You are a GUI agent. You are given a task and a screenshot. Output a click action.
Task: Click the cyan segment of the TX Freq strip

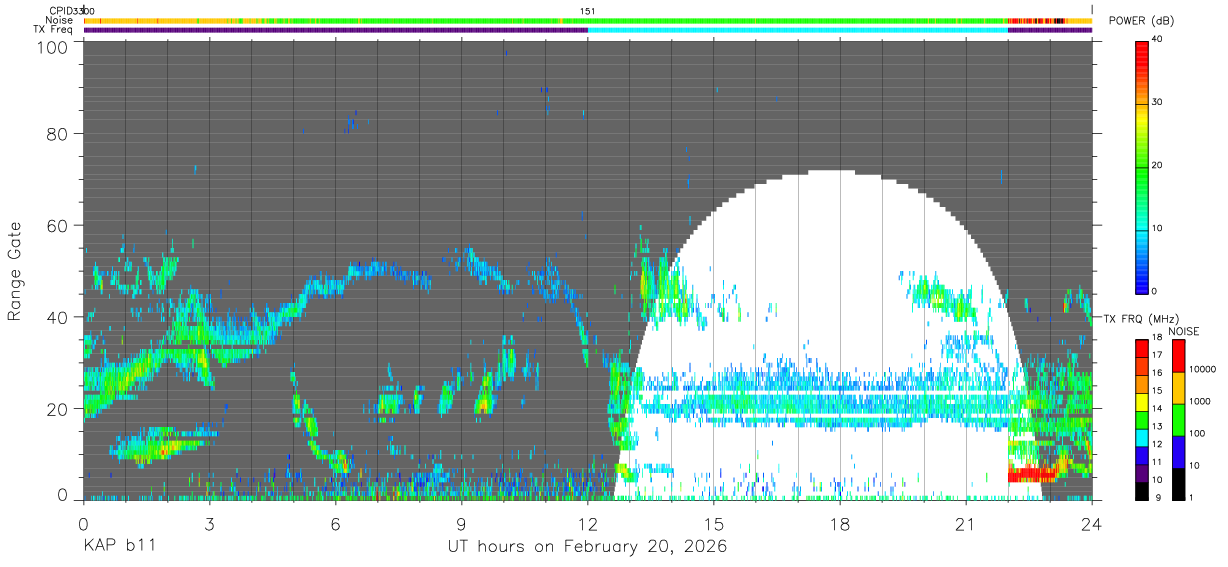coord(798,30)
